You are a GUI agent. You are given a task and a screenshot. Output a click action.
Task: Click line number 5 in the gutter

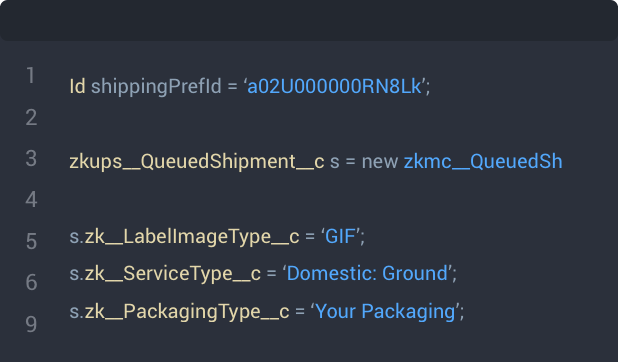(31, 241)
